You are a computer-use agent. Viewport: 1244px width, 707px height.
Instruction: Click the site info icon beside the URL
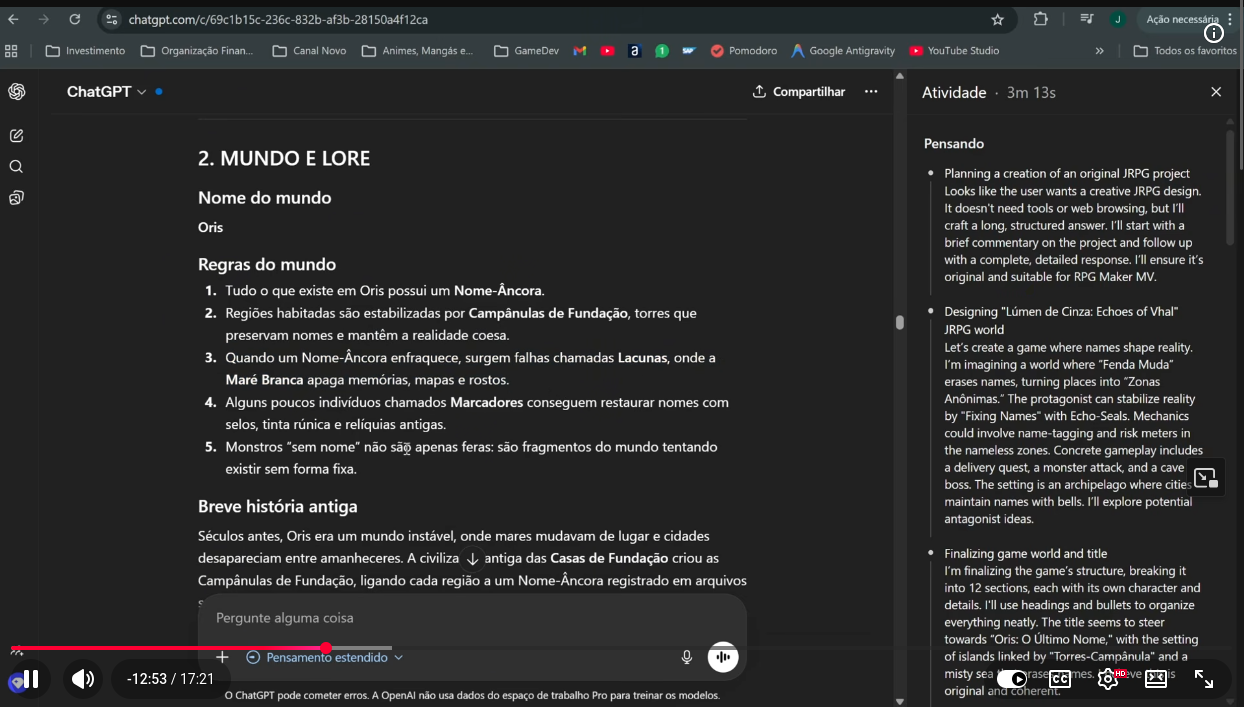[111, 19]
